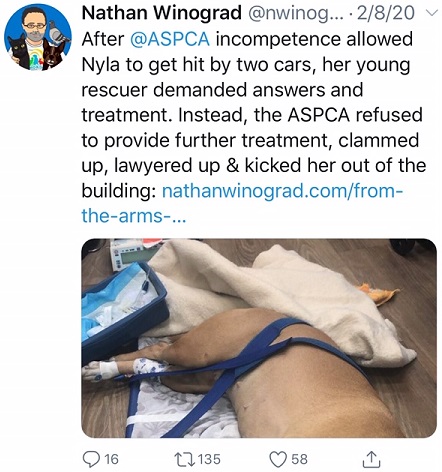Follow the nathanwinograd.com/from- article link
The image size is (442, 472).
pos(283,191)
